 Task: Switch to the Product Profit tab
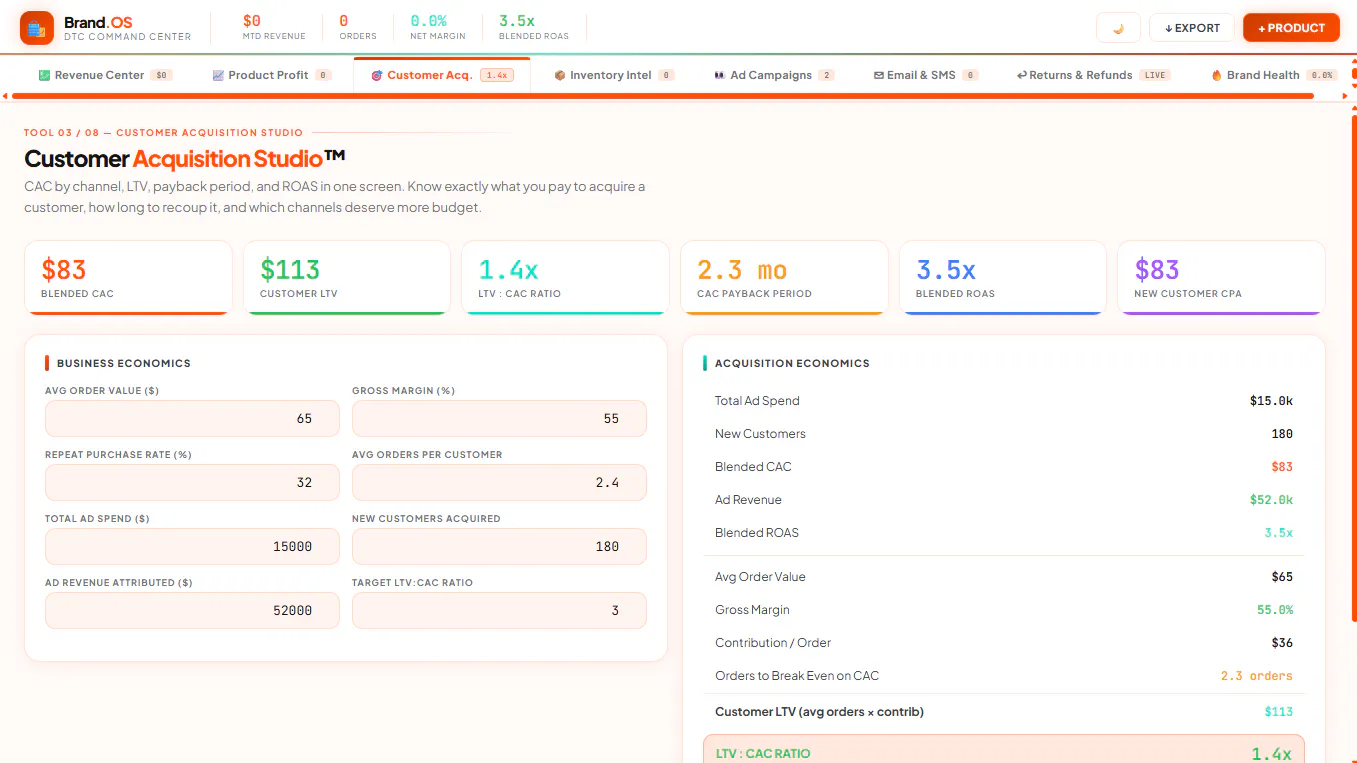pos(271,75)
